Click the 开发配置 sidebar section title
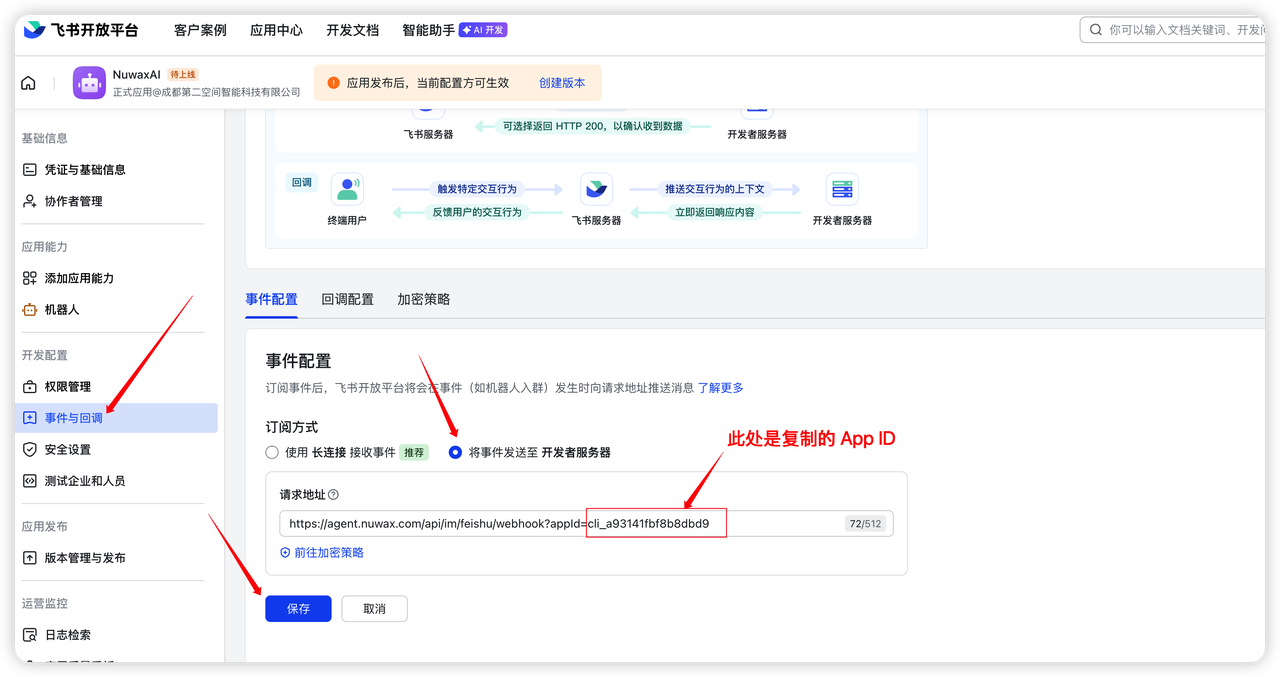This screenshot has width=1280, height=677. (x=45, y=355)
